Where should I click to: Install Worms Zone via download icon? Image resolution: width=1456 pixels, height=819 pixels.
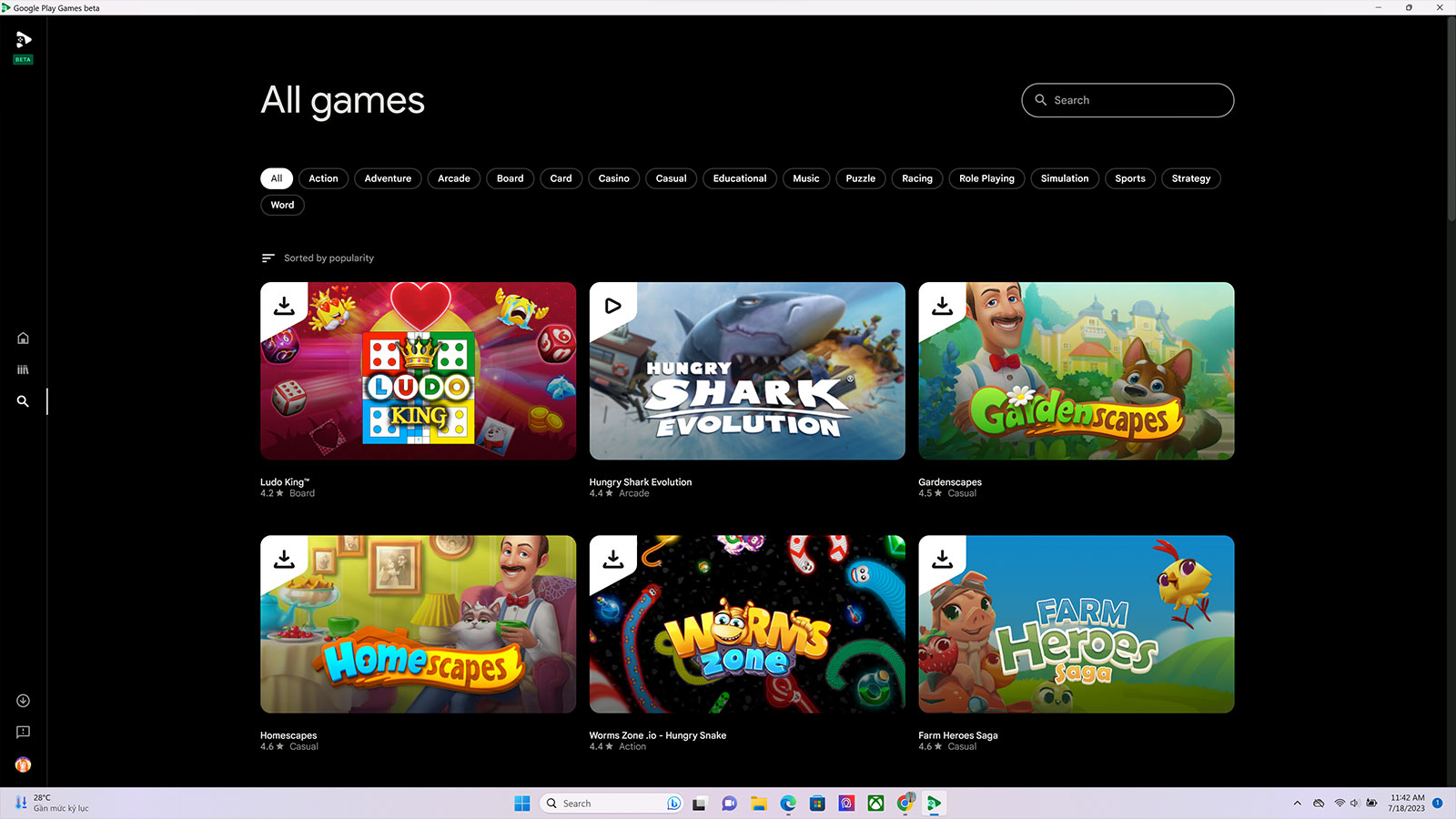(x=613, y=559)
